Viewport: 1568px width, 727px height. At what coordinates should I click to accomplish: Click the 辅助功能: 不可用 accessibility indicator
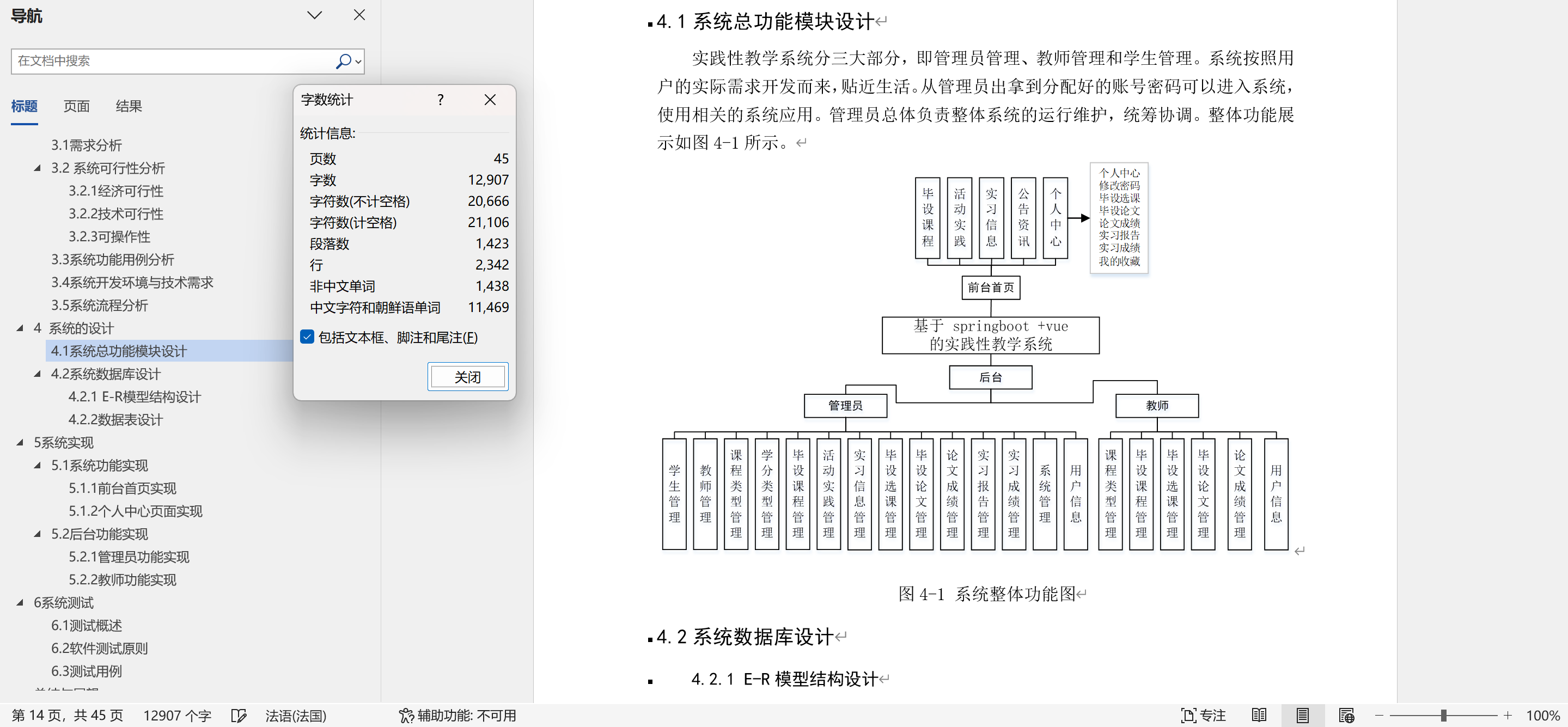(x=457, y=716)
